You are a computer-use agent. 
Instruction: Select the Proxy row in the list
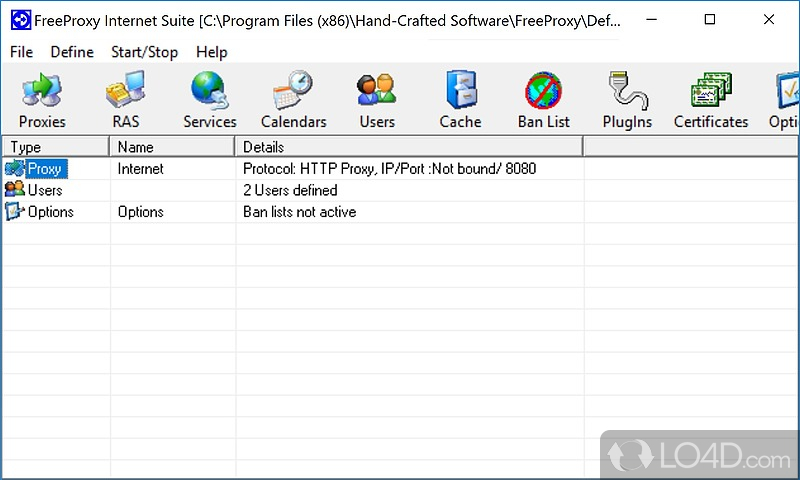(x=44, y=169)
